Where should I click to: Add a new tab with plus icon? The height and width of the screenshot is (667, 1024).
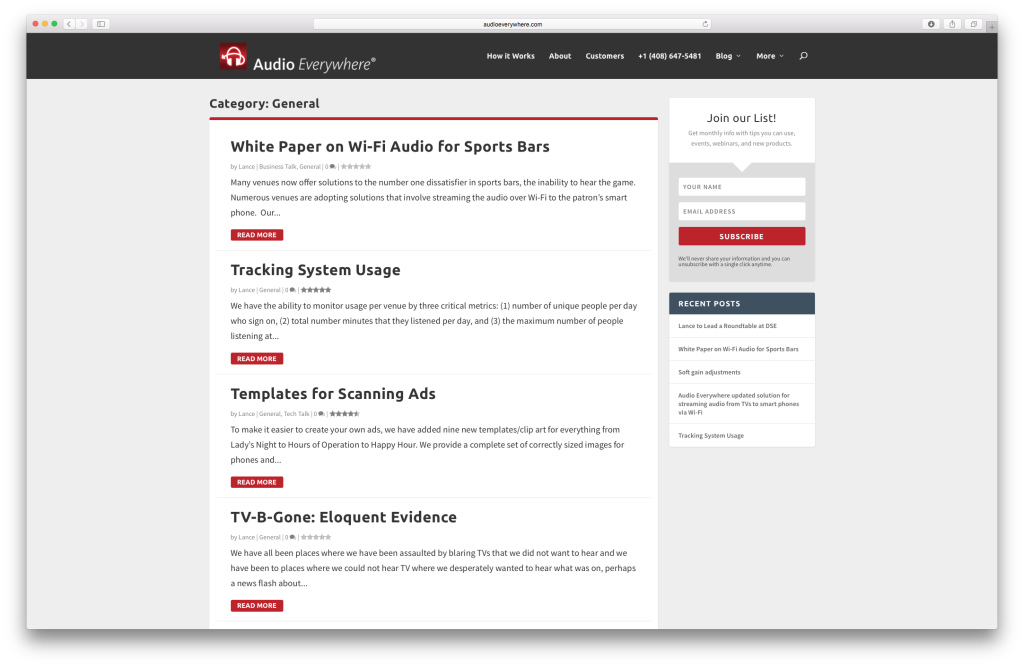tap(991, 27)
